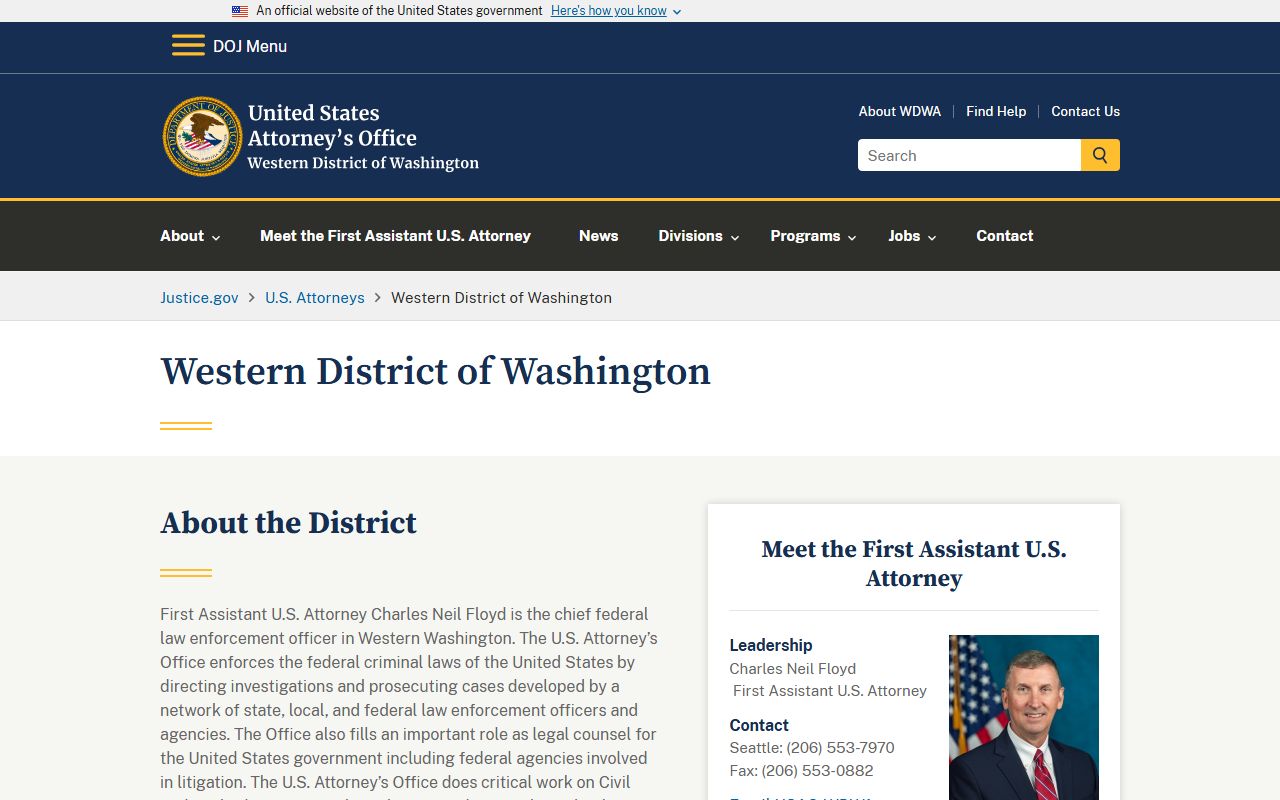The width and height of the screenshot is (1280, 800).
Task: Click the United States Attorney's Office site title
Action: [363, 137]
